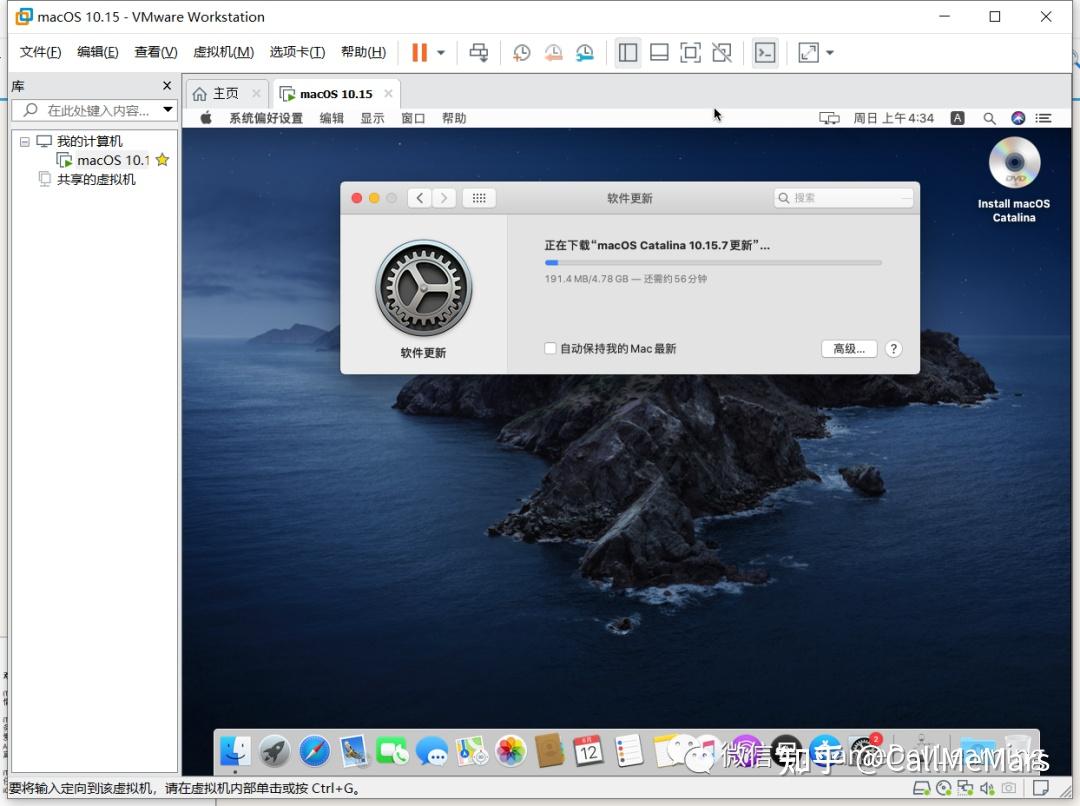Close the macOS 10.15 tab
Screen dimensions: 1080x806
[388, 94]
